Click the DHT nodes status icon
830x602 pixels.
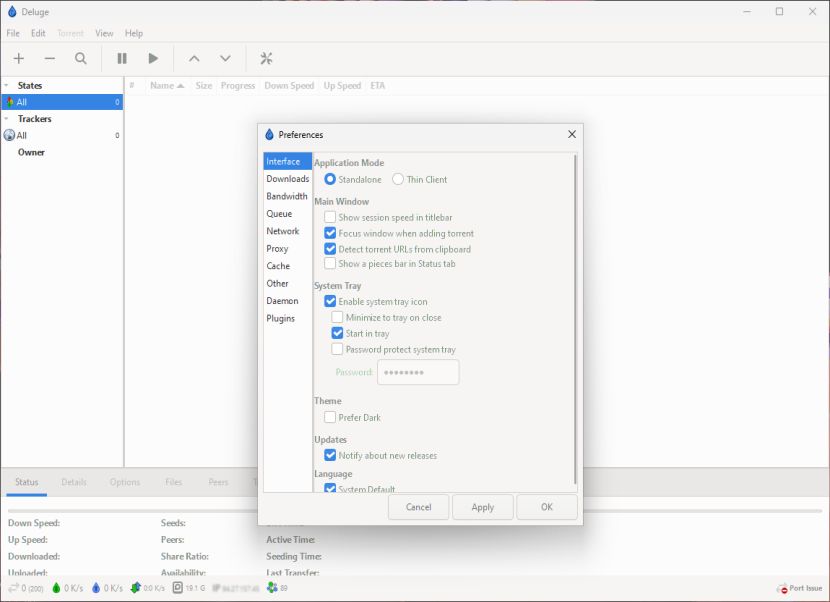pyautogui.click(x=272, y=588)
